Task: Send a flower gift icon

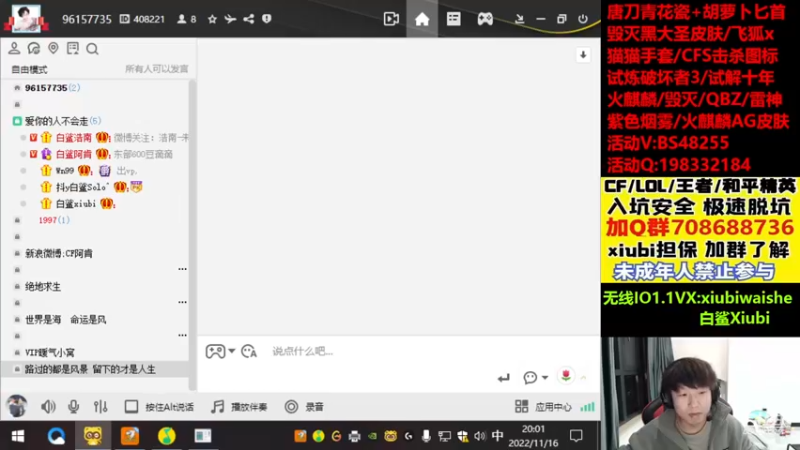Action: click(565, 376)
